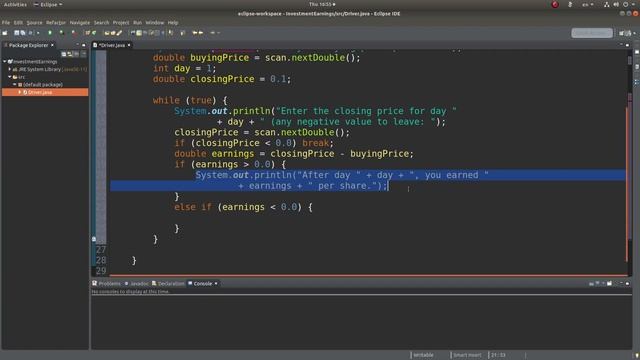Screen dimensions: 640x360
Task: Click the Search pen toolbar icon
Action: coord(120,33)
